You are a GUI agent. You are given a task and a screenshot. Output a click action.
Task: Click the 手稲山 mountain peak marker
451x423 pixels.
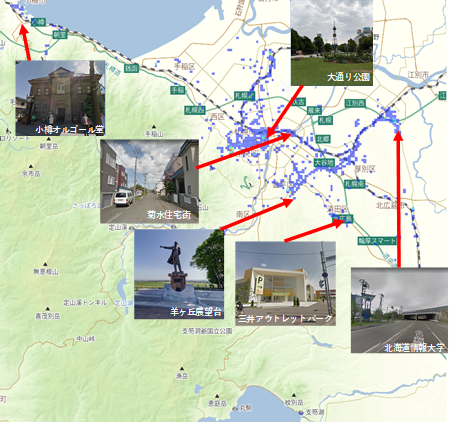(x=154, y=127)
